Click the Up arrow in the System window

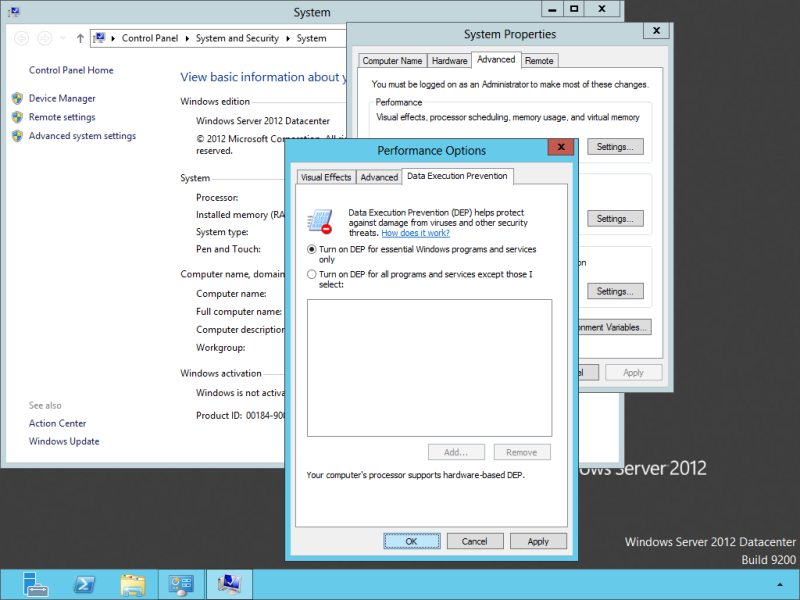pos(80,38)
